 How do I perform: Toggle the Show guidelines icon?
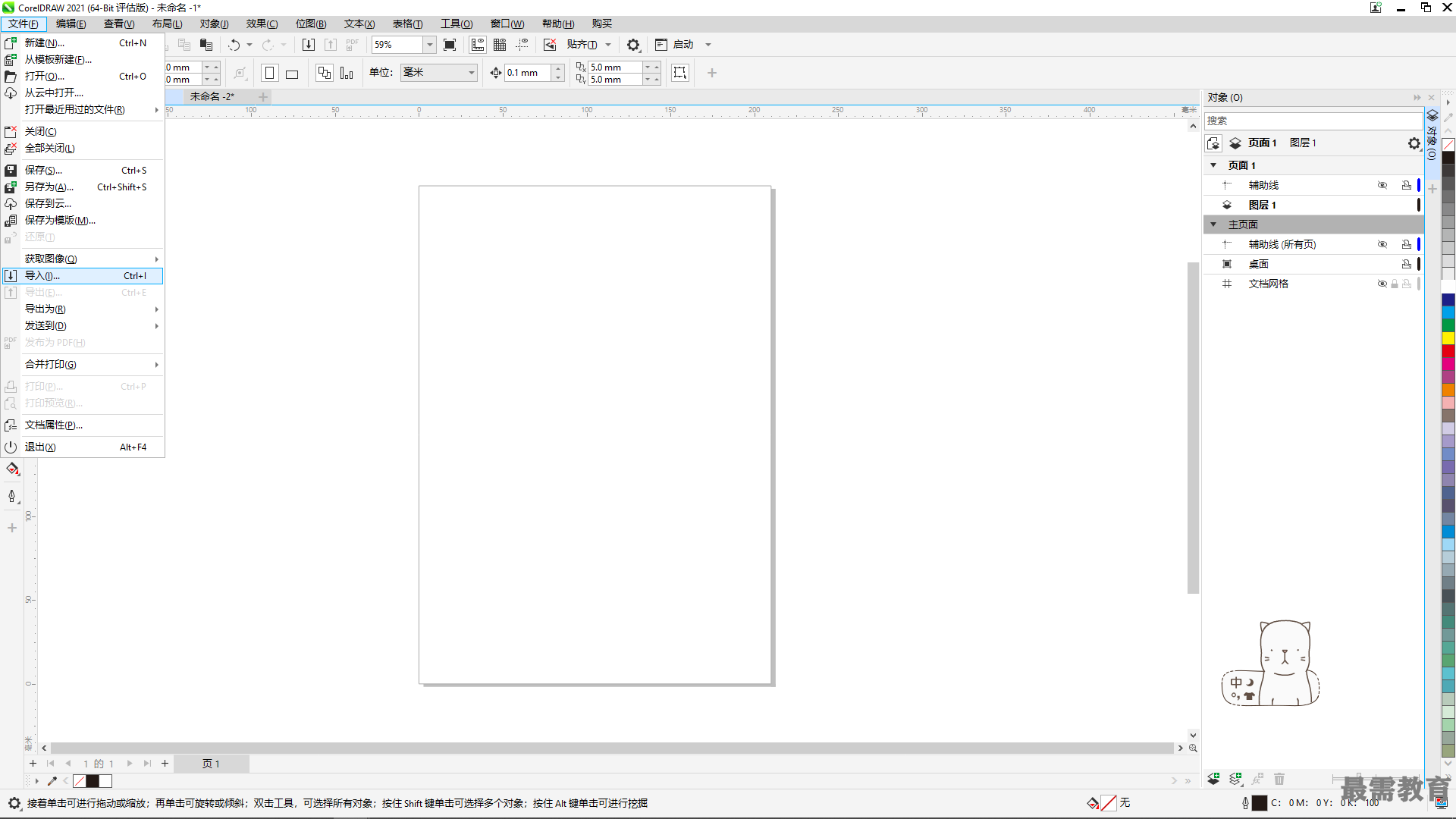point(522,45)
